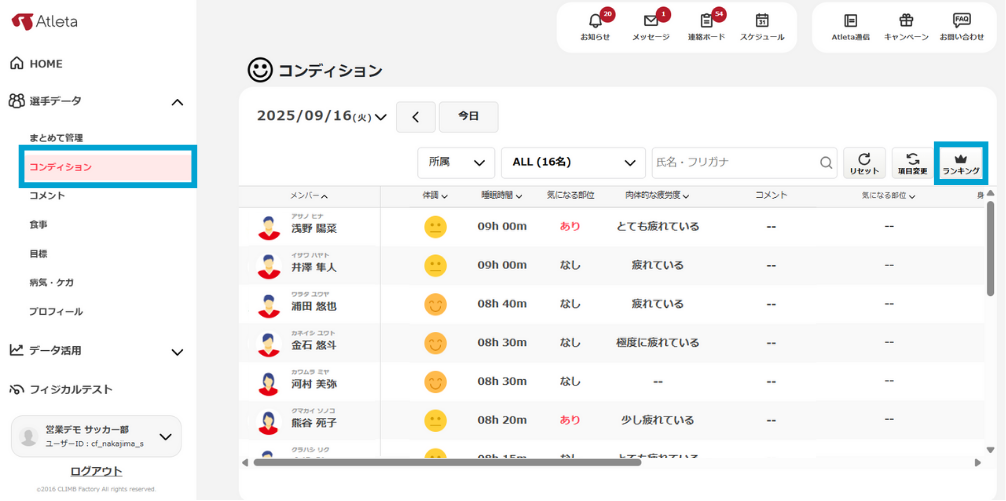
Task: Collapse the 選手データ menu section
Action: point(177,101)
